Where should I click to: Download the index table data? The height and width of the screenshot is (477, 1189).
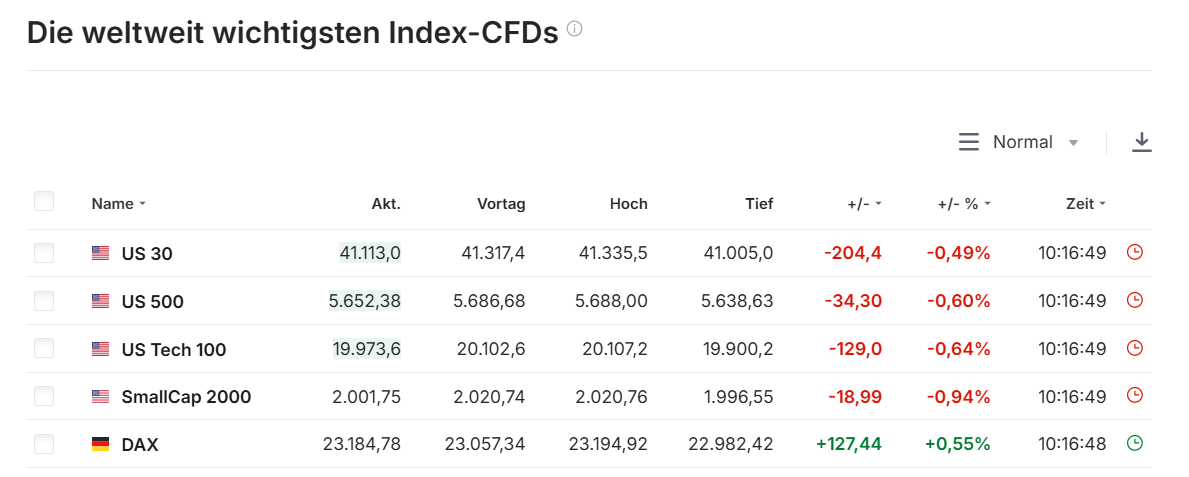(x=1142, y=142)
